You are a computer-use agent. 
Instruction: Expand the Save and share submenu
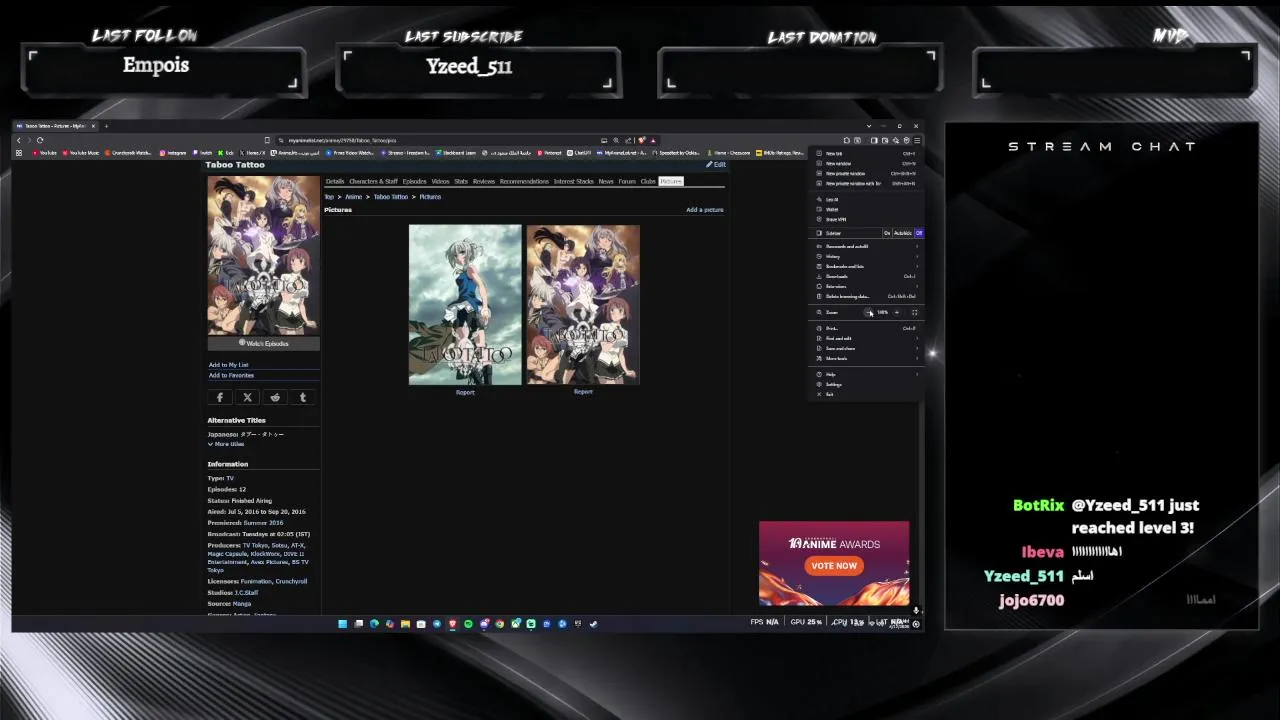867,348
